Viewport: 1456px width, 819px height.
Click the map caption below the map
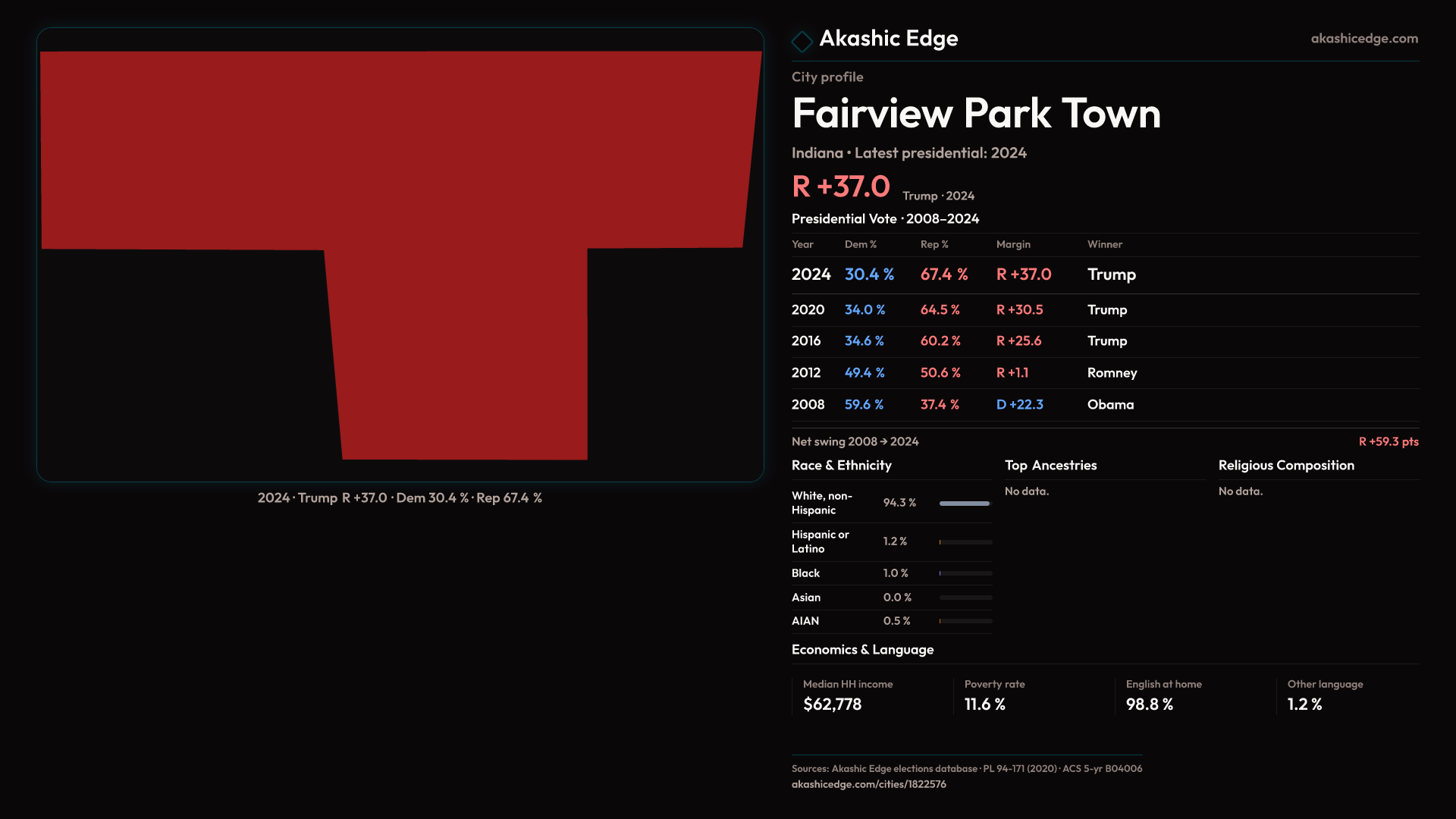point(400,498)
